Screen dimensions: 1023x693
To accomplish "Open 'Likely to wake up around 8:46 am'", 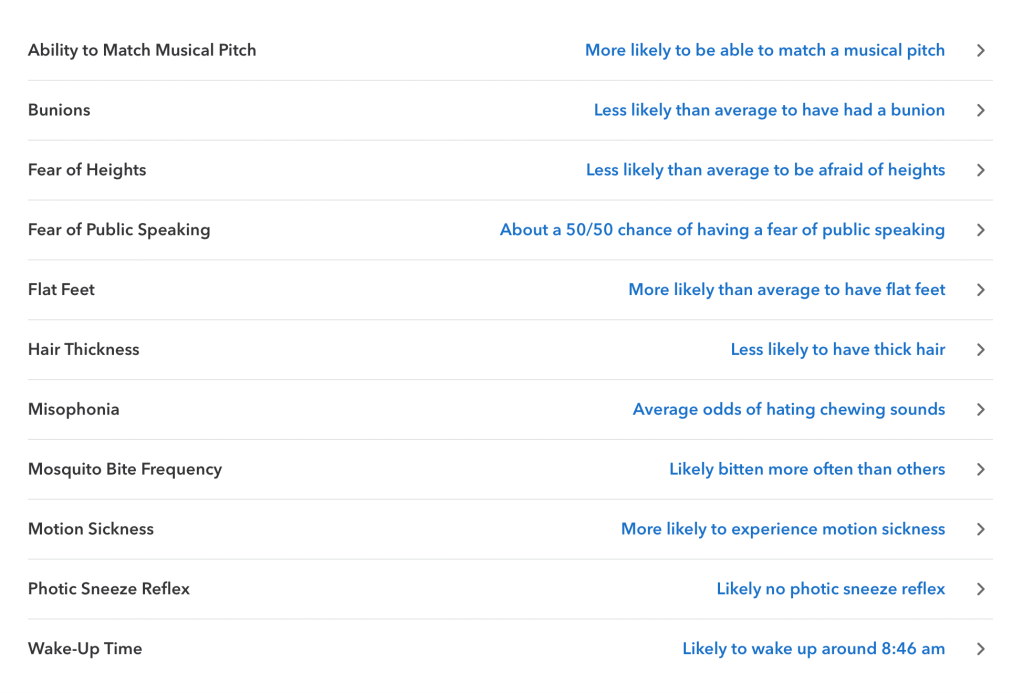I will 813,649.
